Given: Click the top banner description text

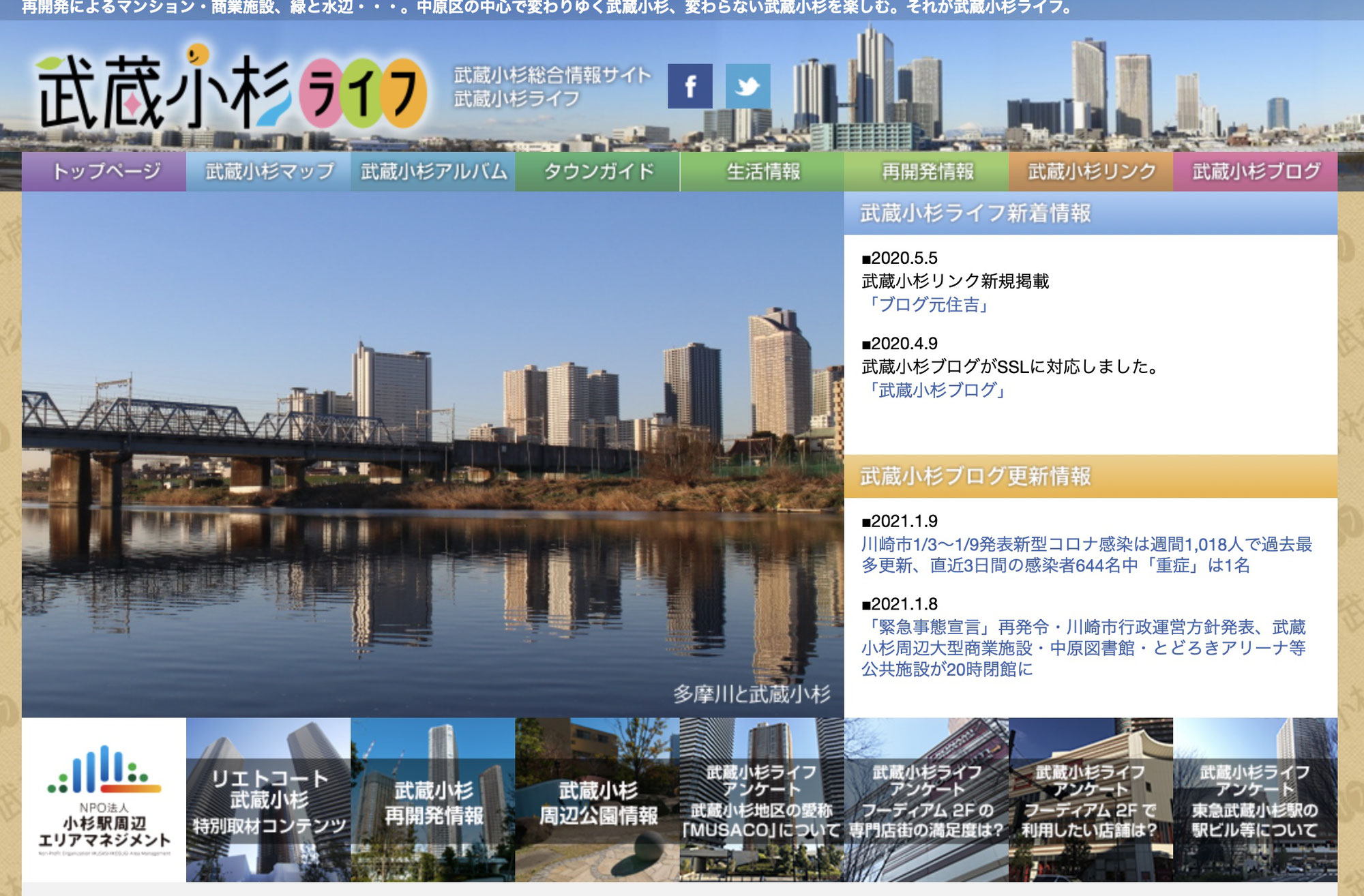Looking at the screenshot, I should tap(548, 8).
